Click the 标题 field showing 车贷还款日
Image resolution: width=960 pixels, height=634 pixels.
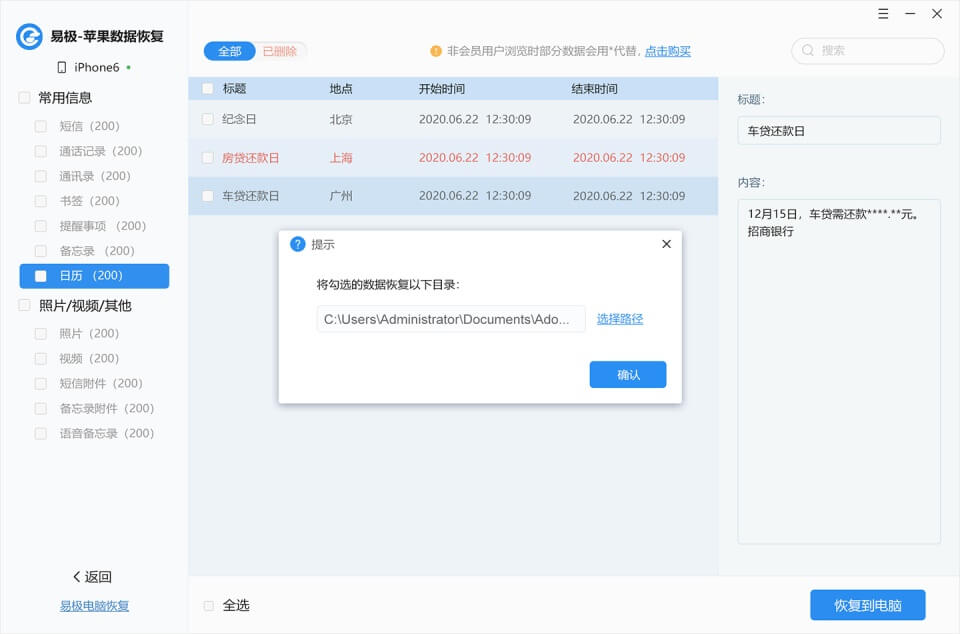839,131
